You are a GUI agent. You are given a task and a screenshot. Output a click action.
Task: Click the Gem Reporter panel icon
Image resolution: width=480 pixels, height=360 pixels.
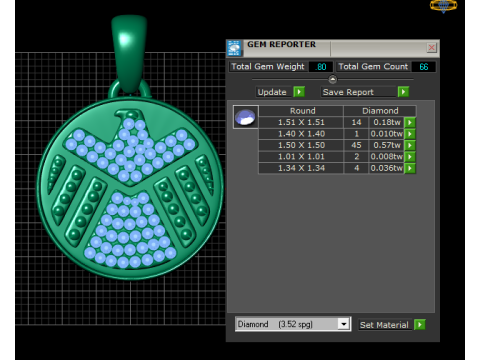[234, 48]
